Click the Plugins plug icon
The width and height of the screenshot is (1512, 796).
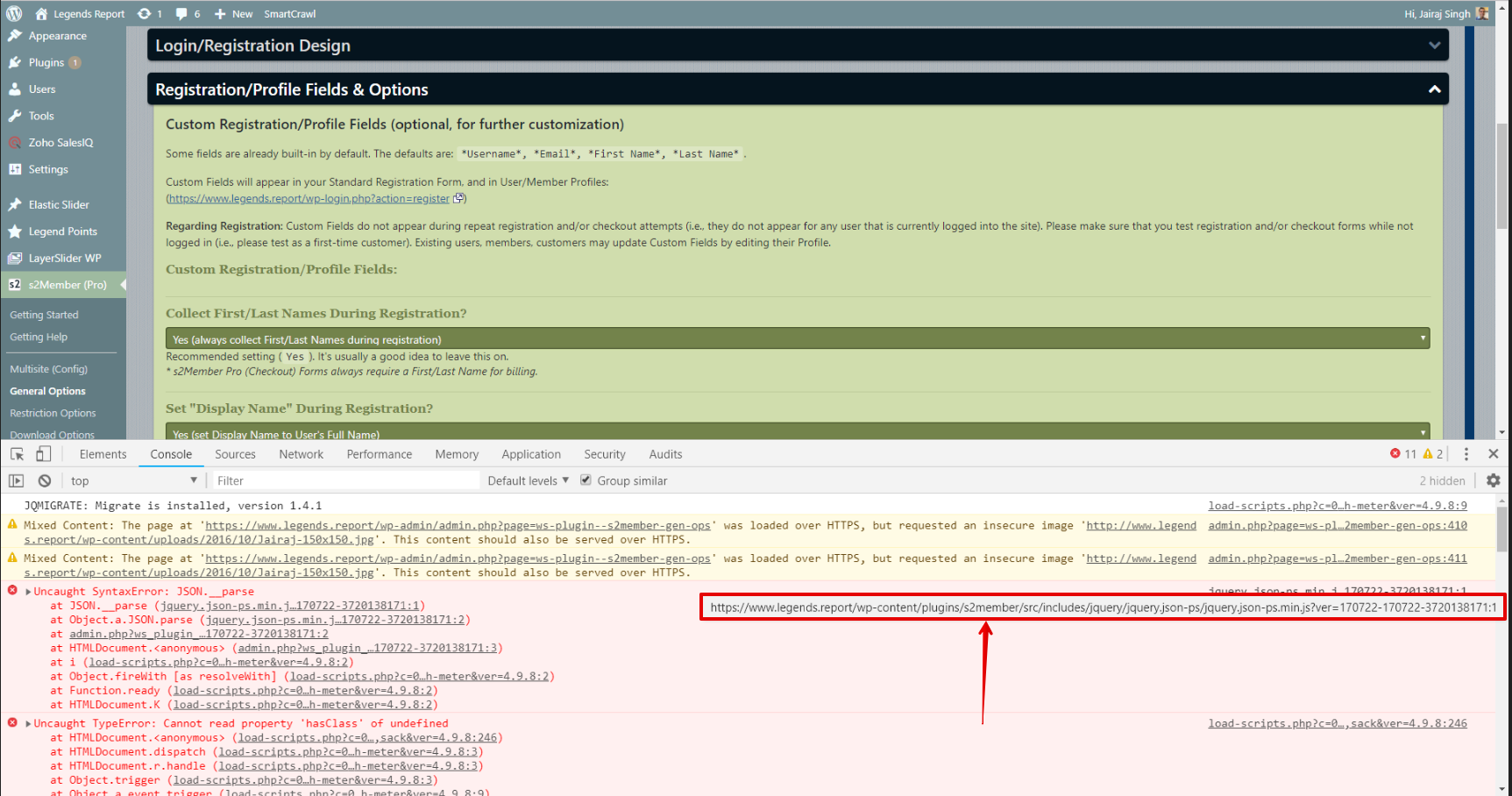[15, 62]
